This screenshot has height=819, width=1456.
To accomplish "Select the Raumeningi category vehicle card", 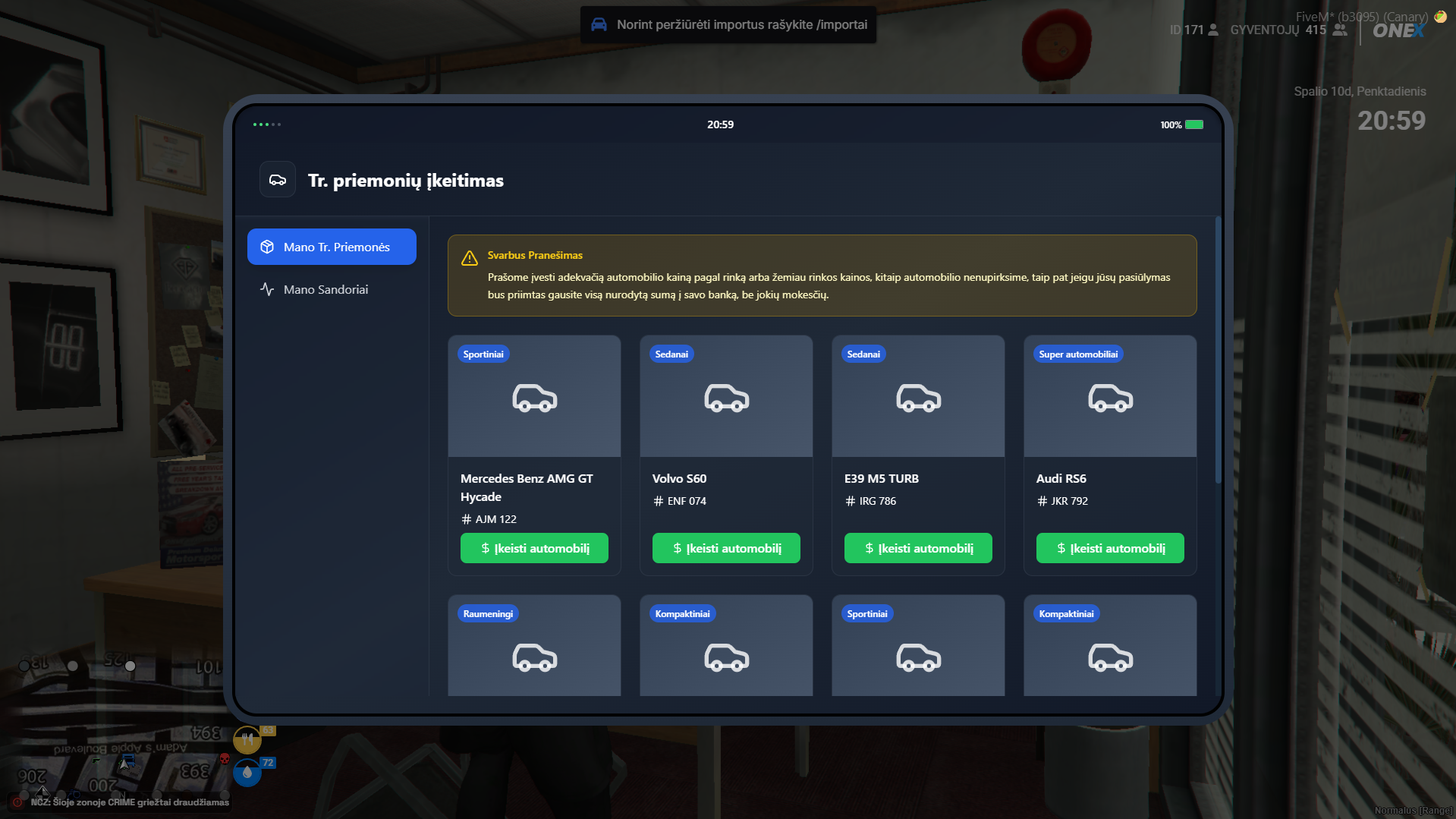I will (x=534, y=645).
